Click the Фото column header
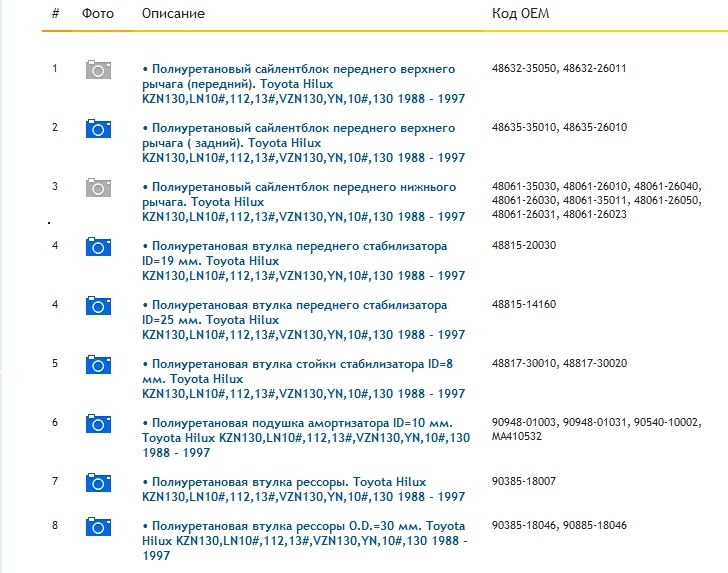Image resolution: width=728 pixels, height=573 pixels. click(x=98, y=13)
